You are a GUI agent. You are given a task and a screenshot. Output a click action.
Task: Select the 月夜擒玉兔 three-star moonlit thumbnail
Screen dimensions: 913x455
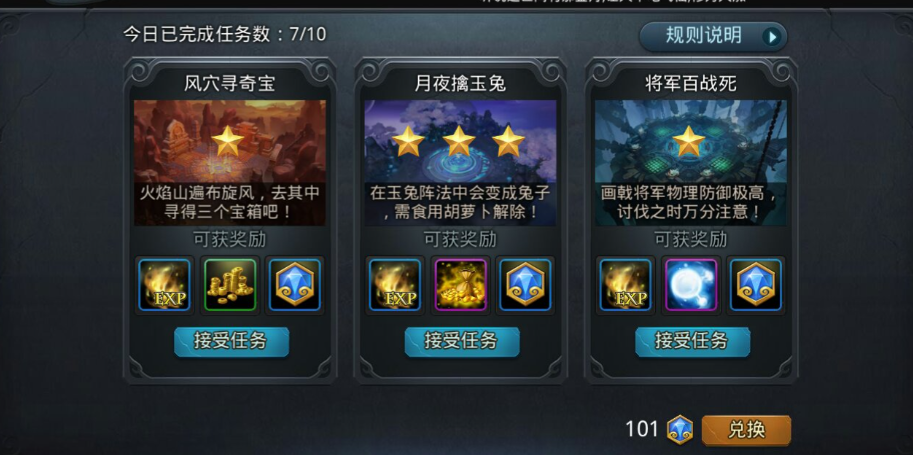(x=461, y=163)
